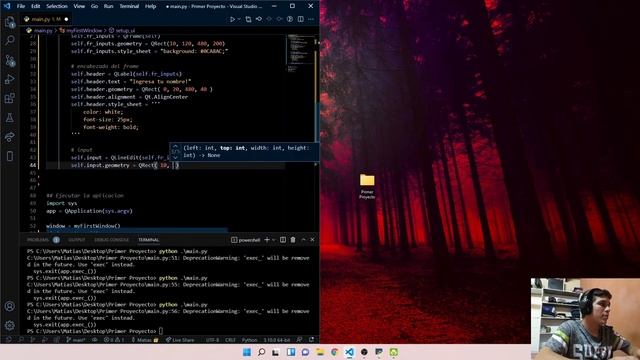Click setup_ui in the breadcrumb
This screenshot has width=640, height=360.
125,31
